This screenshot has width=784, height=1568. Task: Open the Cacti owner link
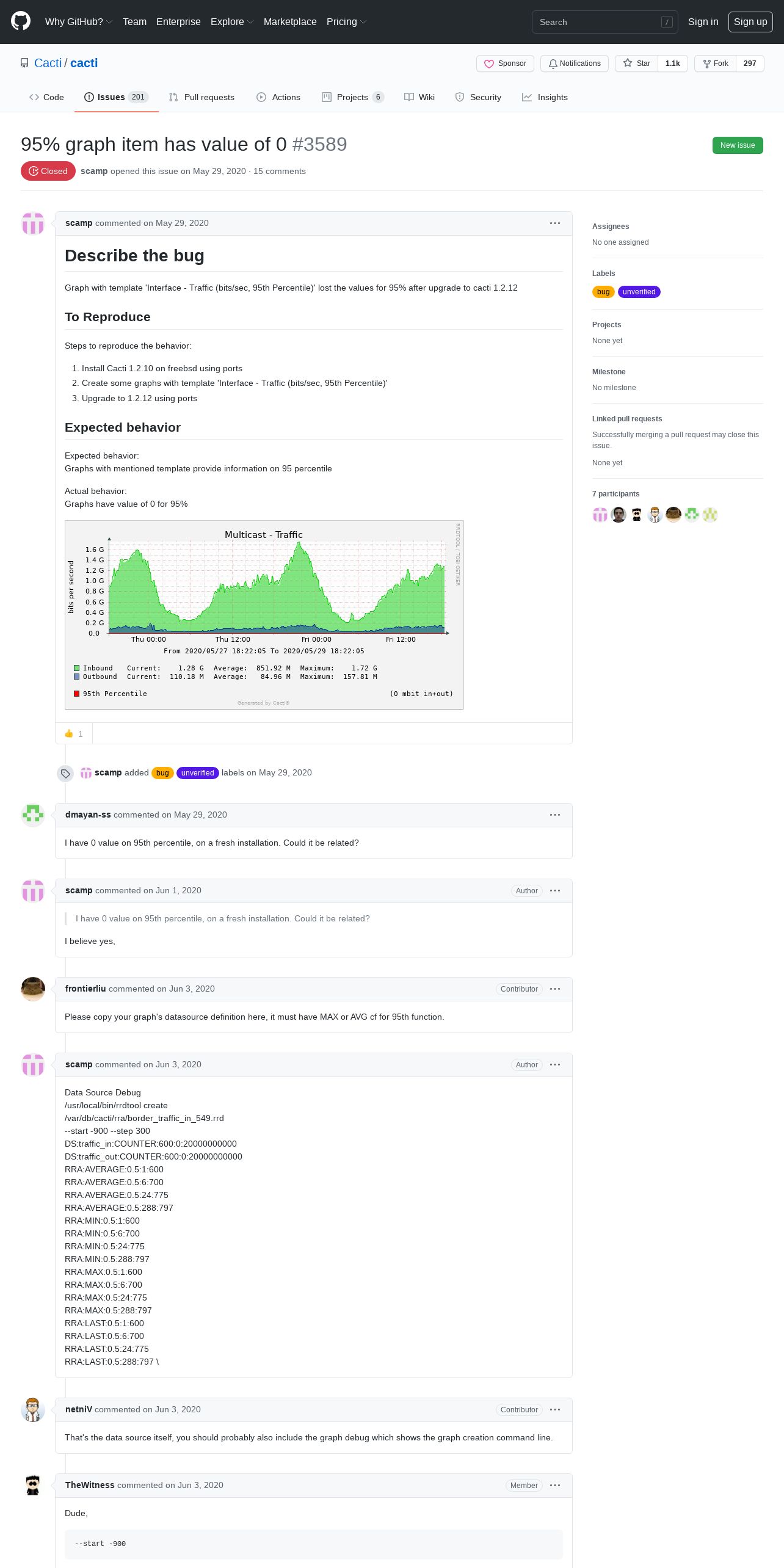pos(48,63)
